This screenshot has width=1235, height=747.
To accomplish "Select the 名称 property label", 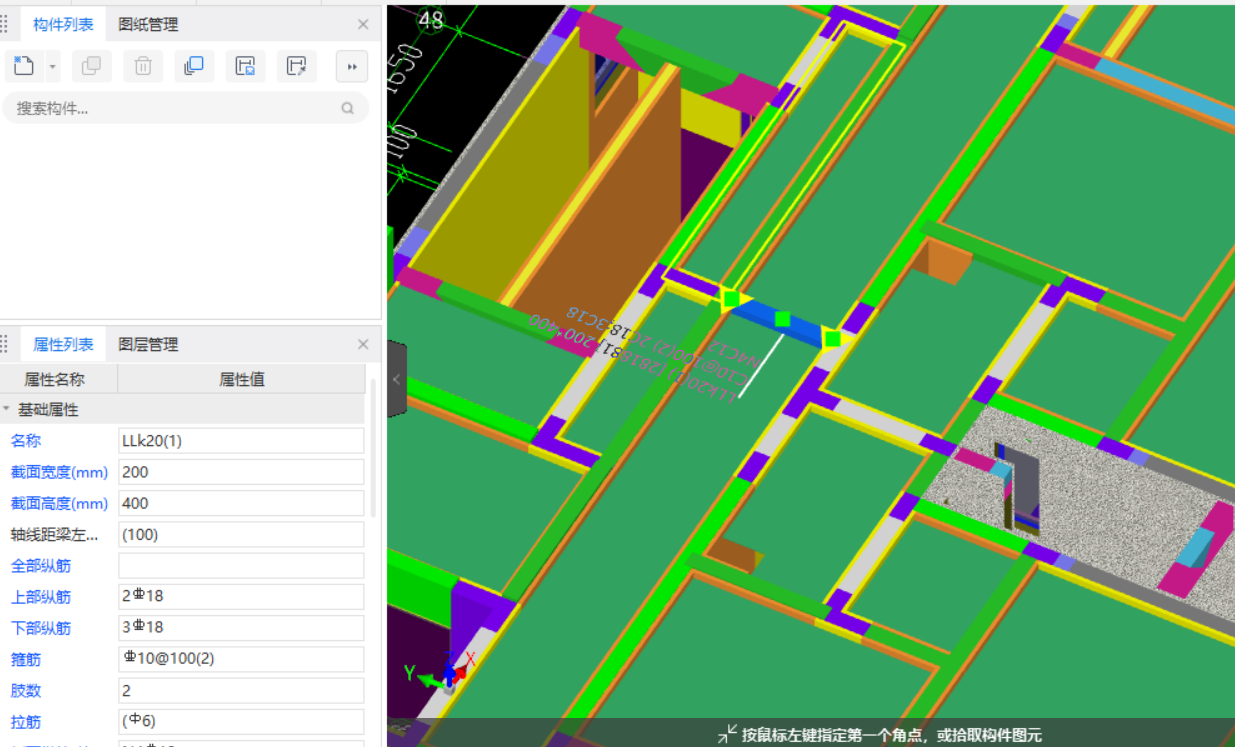I will click(x=26, y=441).
